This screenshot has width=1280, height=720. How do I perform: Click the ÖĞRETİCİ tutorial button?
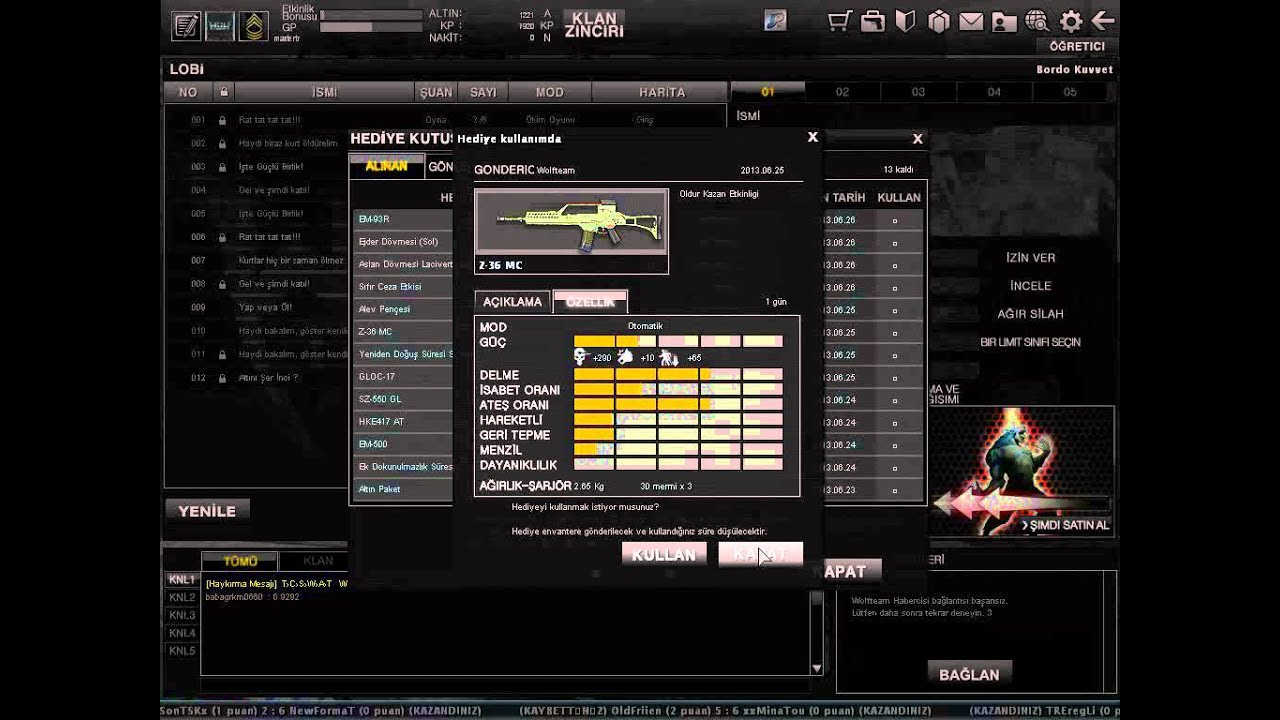click(1077, 47)
